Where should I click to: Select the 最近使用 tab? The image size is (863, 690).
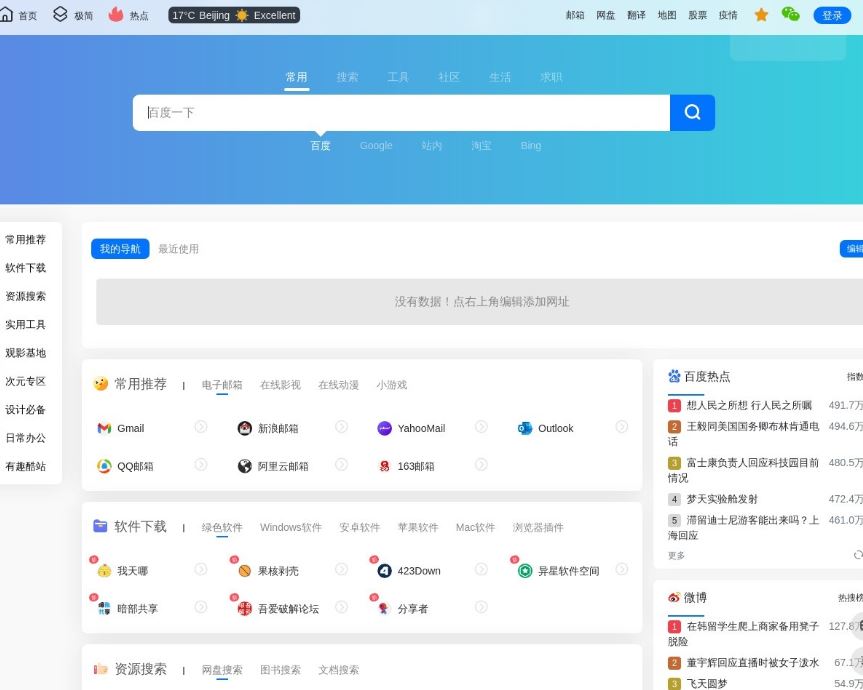176,249
